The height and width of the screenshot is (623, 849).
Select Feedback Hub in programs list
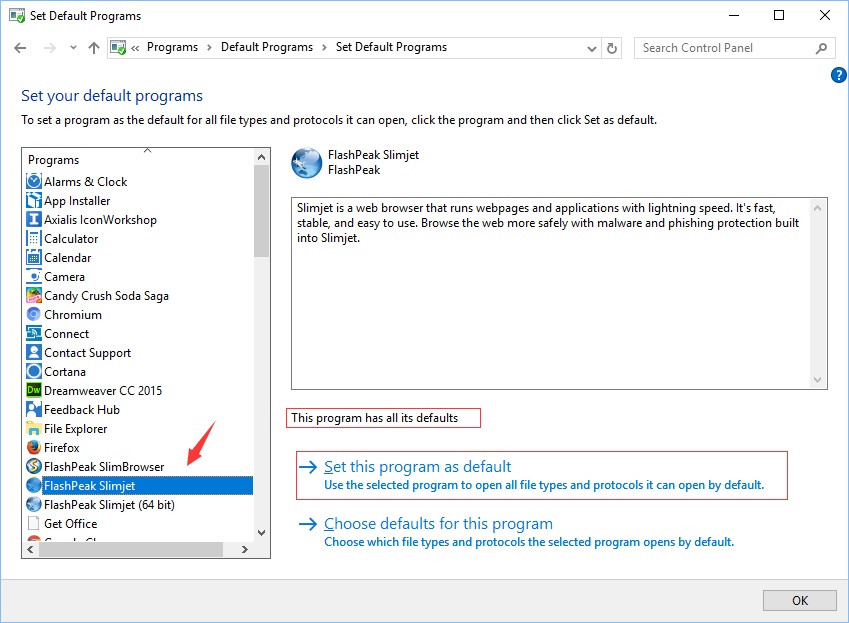click(82, 410)
